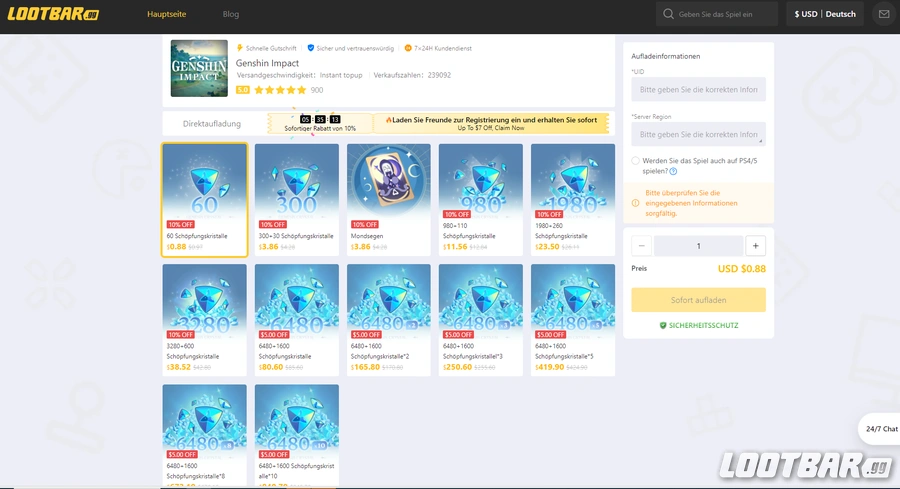Viewport: 900px width, 489px height.
Task: Open the Blog menu item
Action: 231,15
